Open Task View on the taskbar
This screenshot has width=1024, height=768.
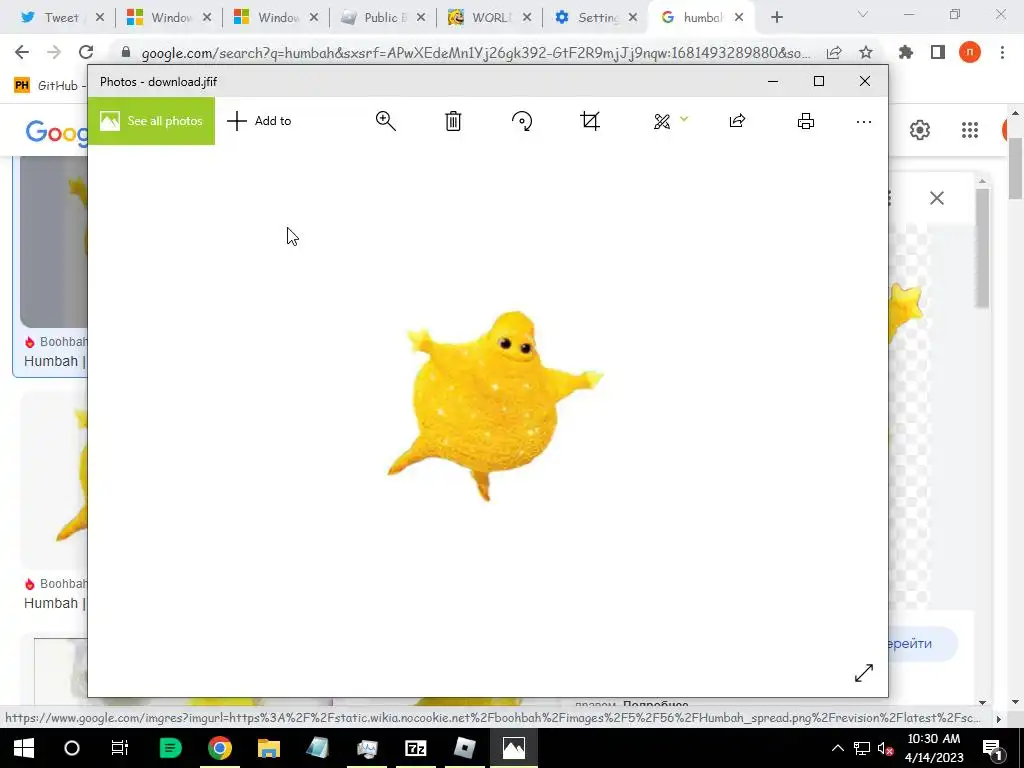(120, 748)
